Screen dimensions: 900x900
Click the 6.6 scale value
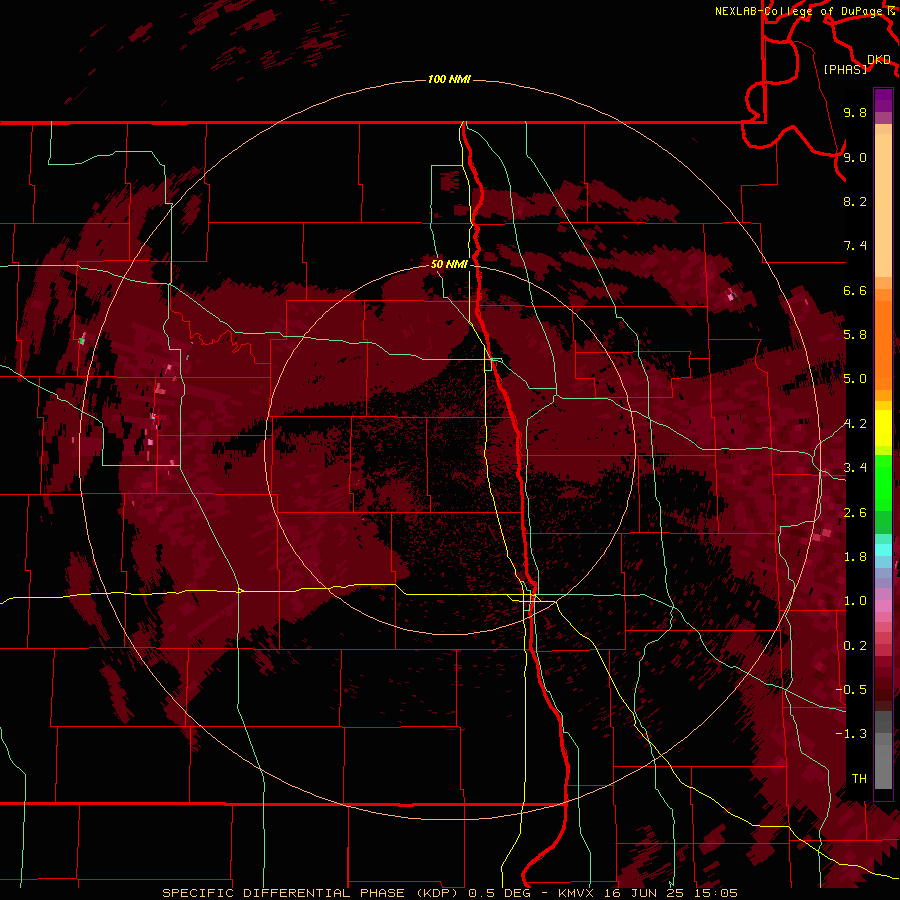(x=855, y=290)
